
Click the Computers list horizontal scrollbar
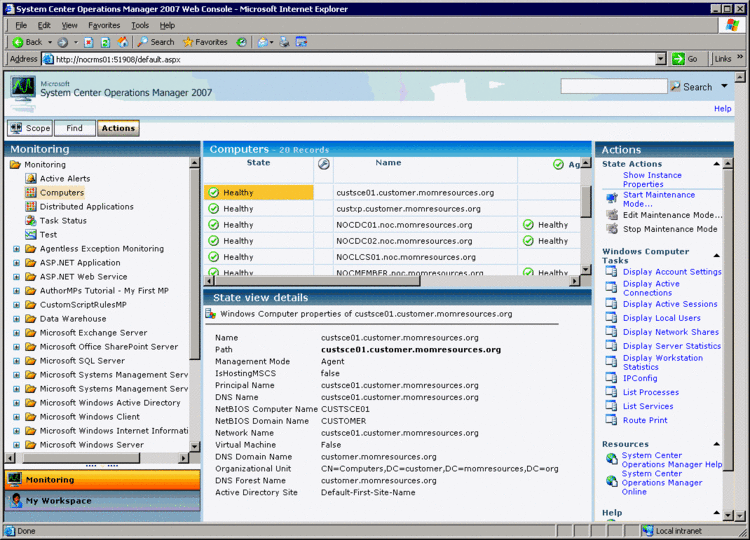392,281
